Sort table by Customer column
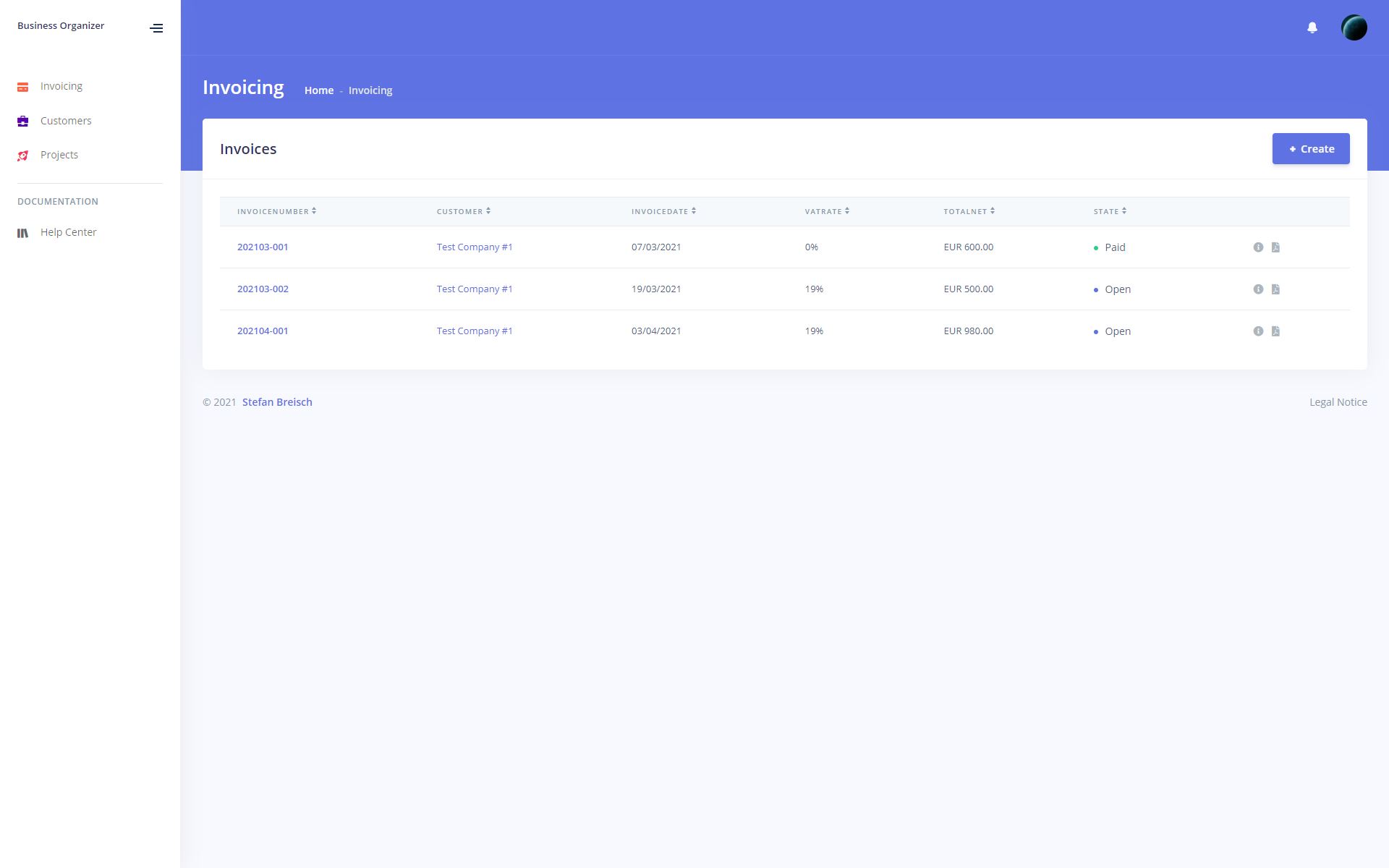This screenshot has height=868, width=1389. (x=463, y=211)
